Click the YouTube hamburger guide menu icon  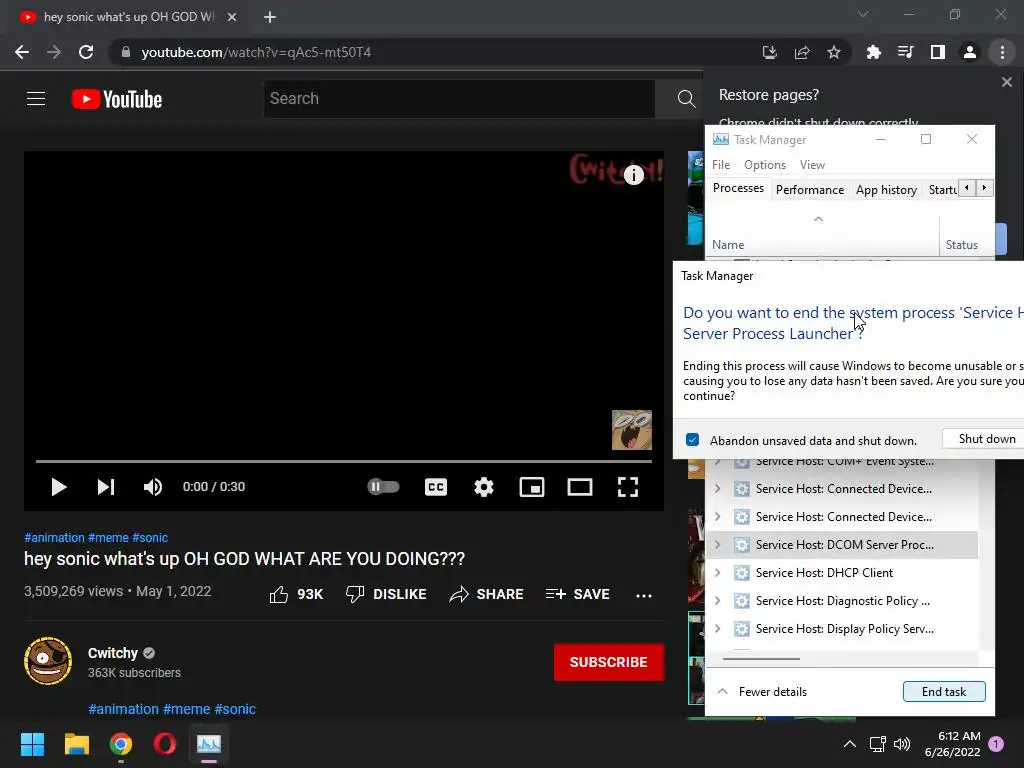(x=36, y=99)
